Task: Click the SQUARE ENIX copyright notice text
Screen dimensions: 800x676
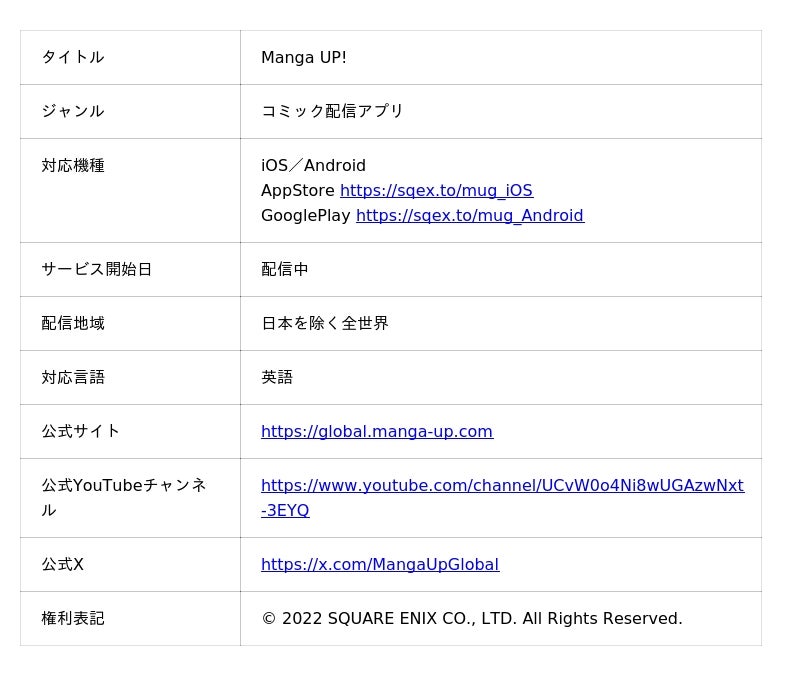Action: (x=471, y=618)
